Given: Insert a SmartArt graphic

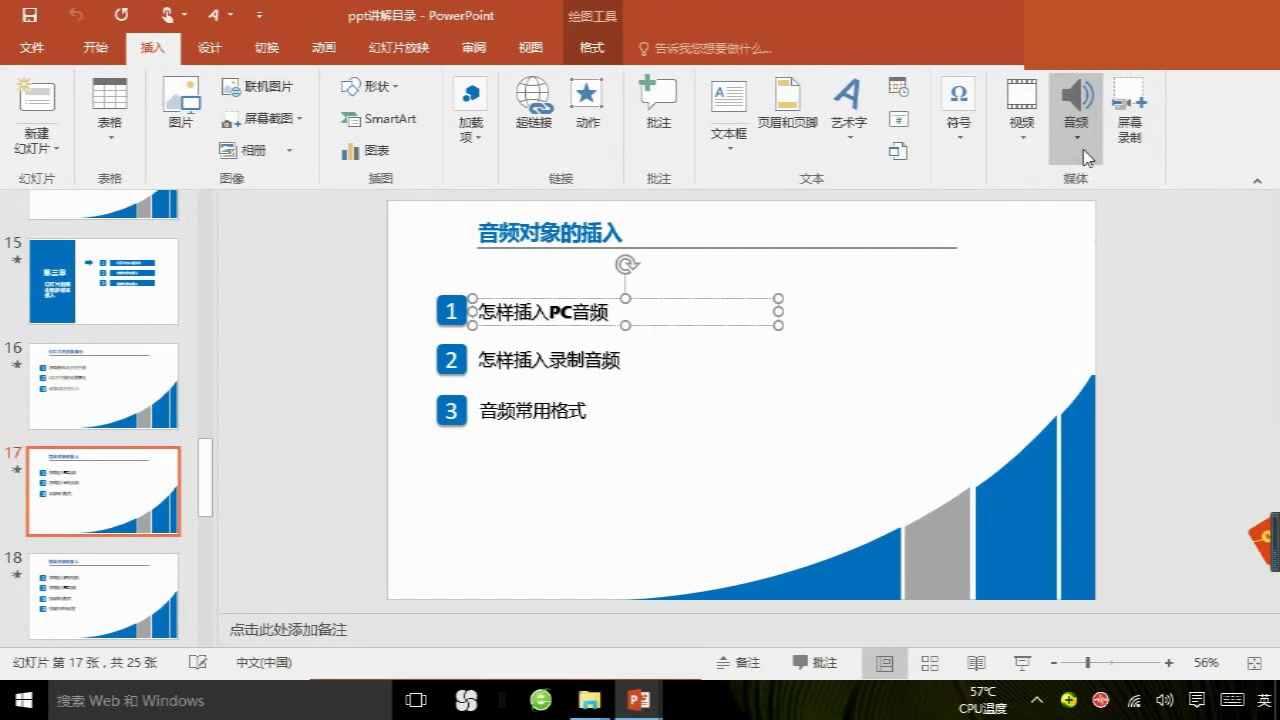Looking at the screenshot, I should (381, 119).
